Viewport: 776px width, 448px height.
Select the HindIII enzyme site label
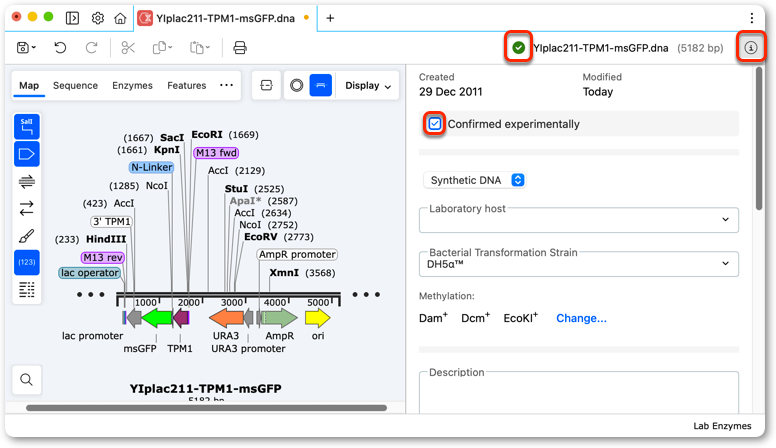tap(106, 239)
